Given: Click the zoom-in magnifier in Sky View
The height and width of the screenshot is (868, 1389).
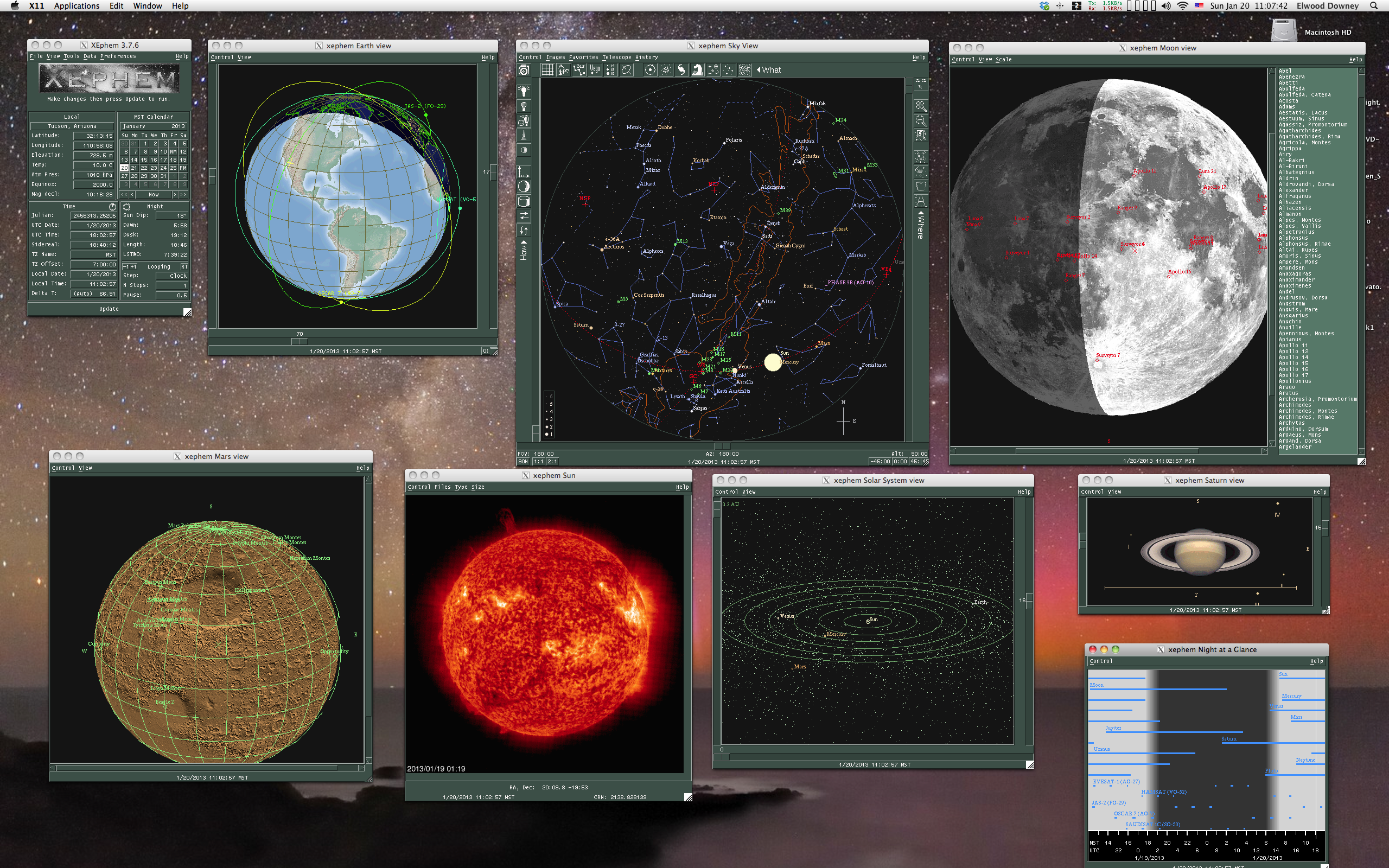Looking at the screenshot, I should 921,106.
